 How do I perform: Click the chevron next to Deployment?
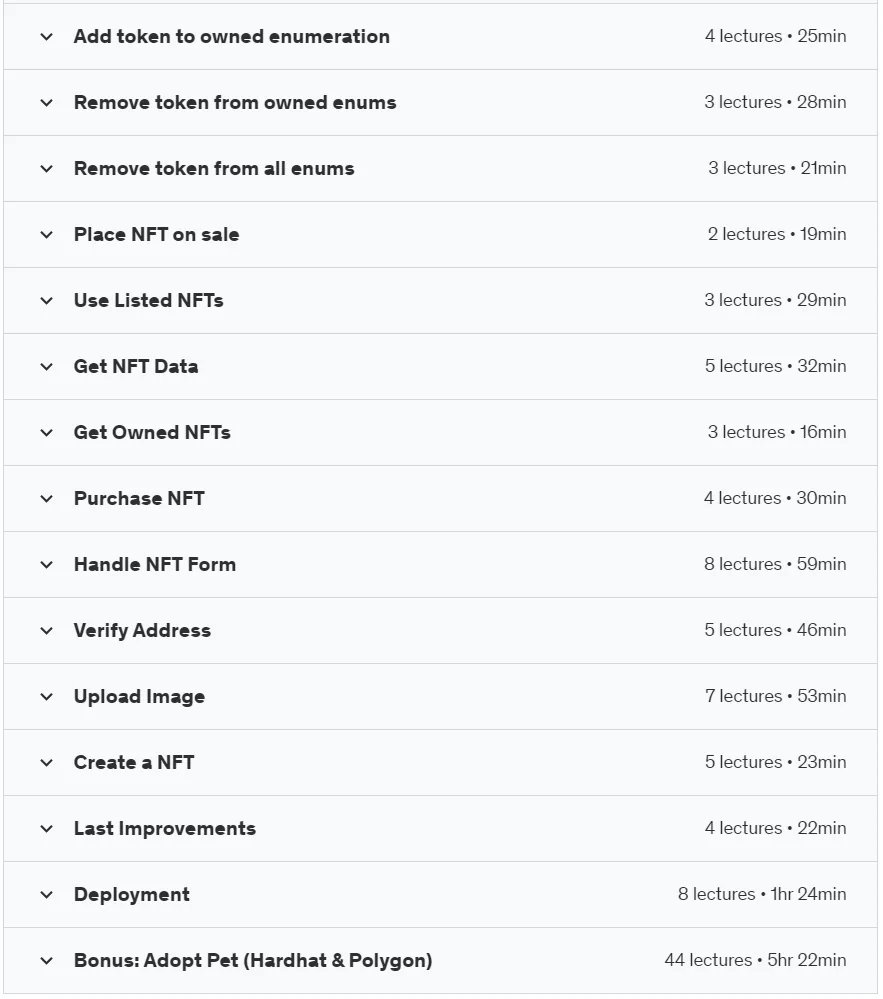coord(47,895)
